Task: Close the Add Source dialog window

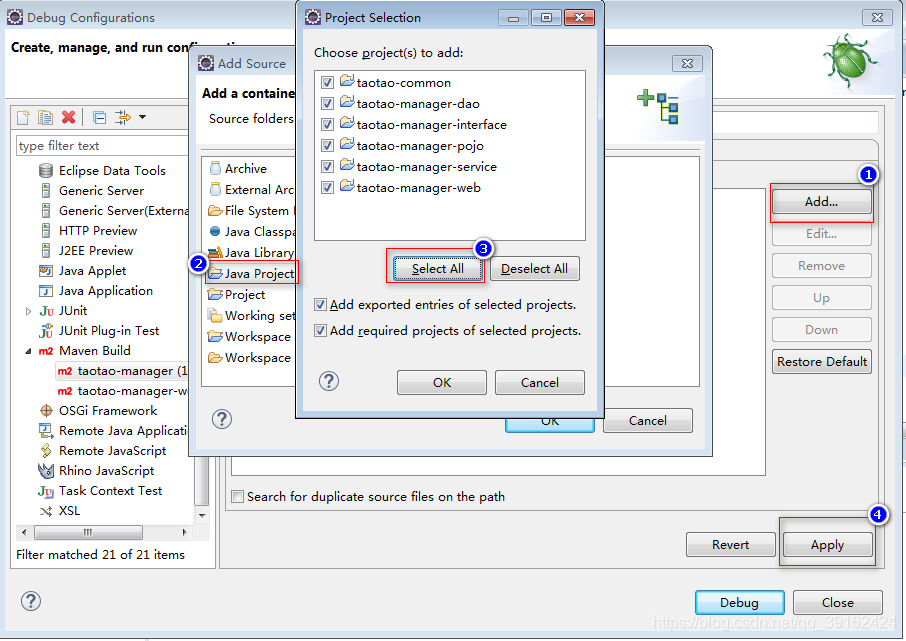Action: pos(688,64)
